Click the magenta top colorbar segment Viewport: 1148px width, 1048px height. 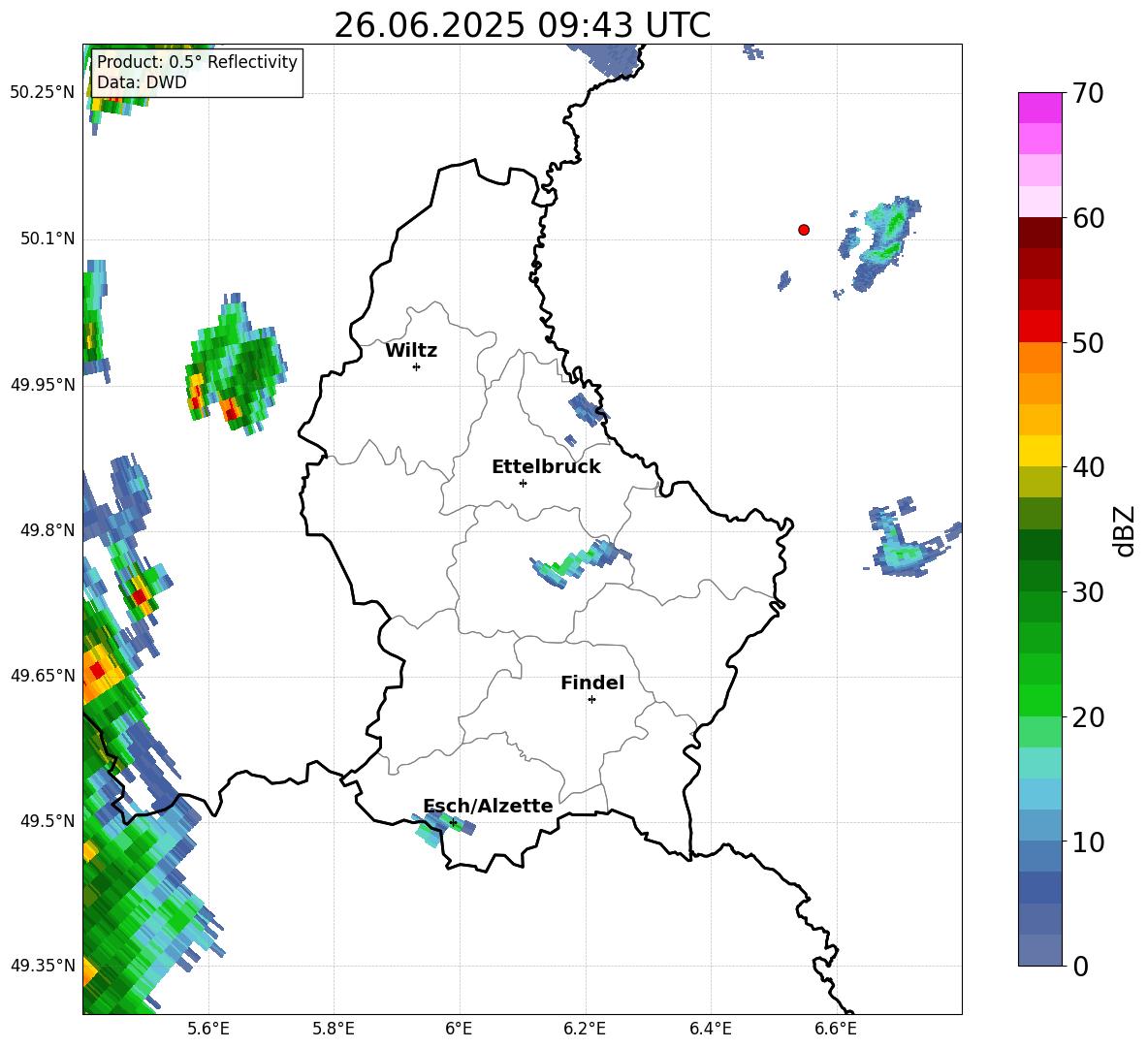click(1039, 108)
